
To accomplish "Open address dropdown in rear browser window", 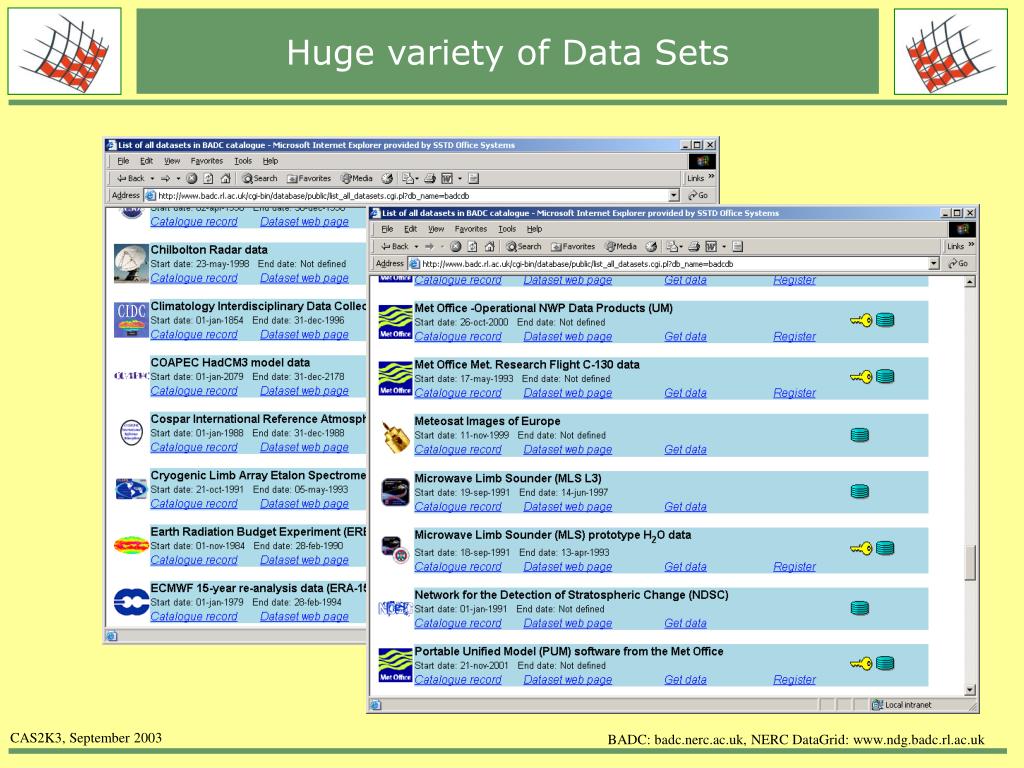I will click(673, 195).
